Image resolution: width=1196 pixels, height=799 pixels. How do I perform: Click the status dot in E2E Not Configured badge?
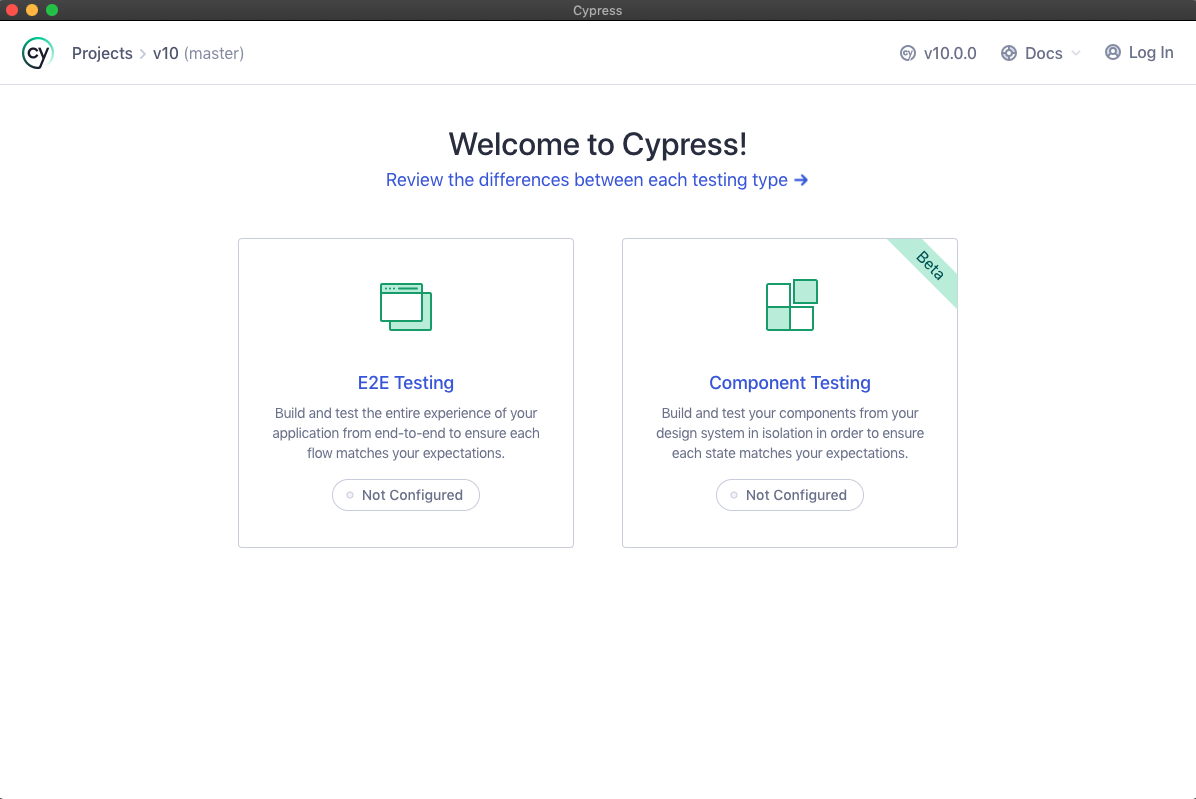point(350,495)
